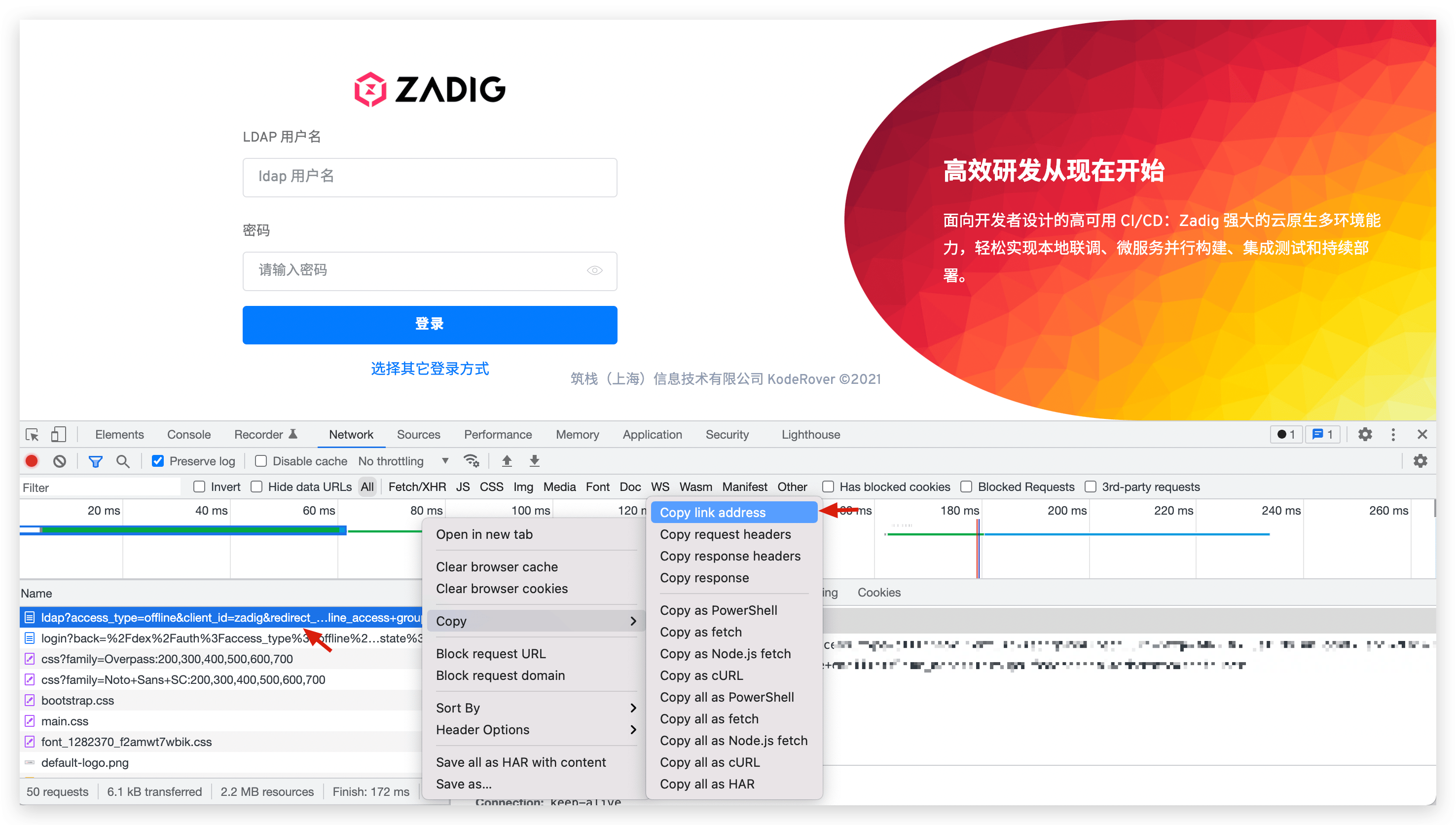Viewport: 1456px width, 825px height.
Task: Select Copy link address from menu
Action: (712, 512)
